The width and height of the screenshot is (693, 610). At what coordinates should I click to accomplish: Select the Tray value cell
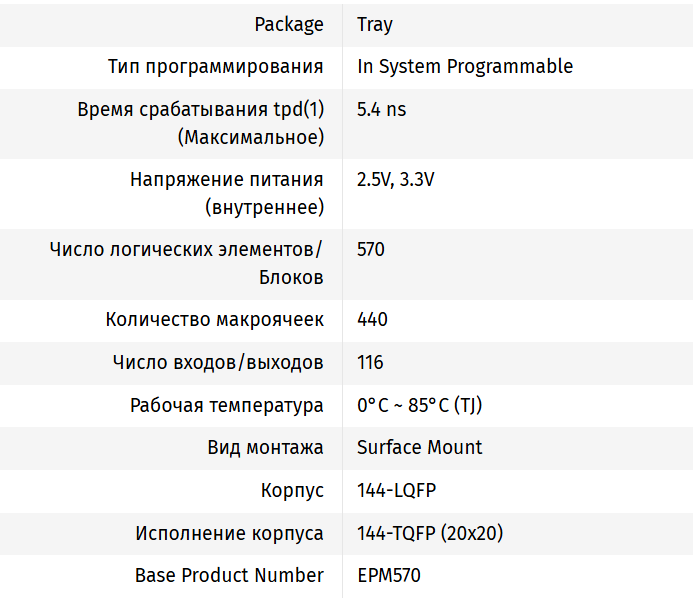tap(375, 25)
